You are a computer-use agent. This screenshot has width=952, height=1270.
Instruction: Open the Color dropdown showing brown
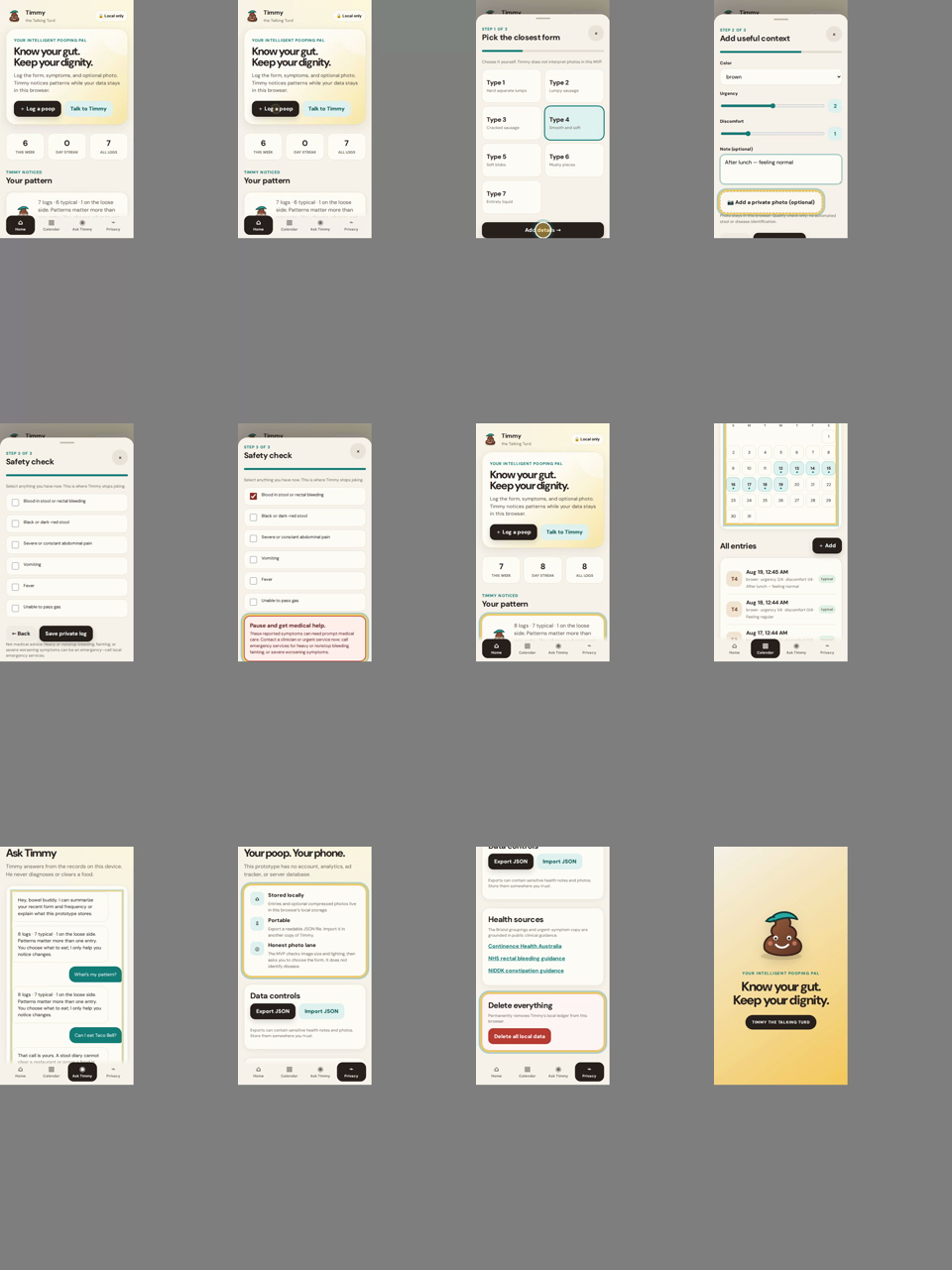coord(780,76)
